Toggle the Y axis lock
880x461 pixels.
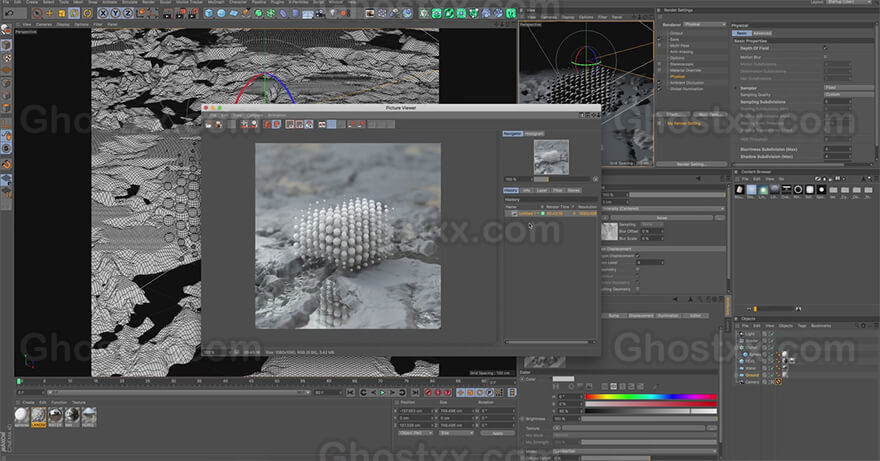(x=115, y=13)
